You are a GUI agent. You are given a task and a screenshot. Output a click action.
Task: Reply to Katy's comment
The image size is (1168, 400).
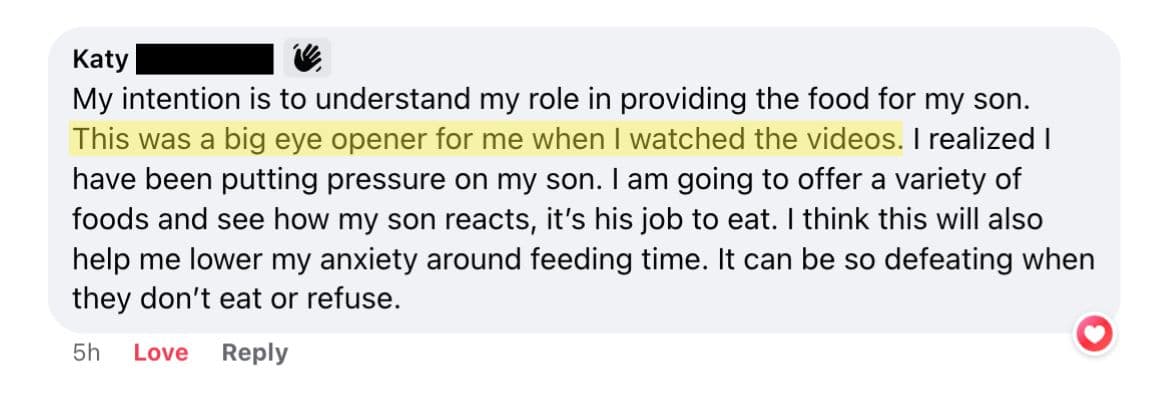254,352
